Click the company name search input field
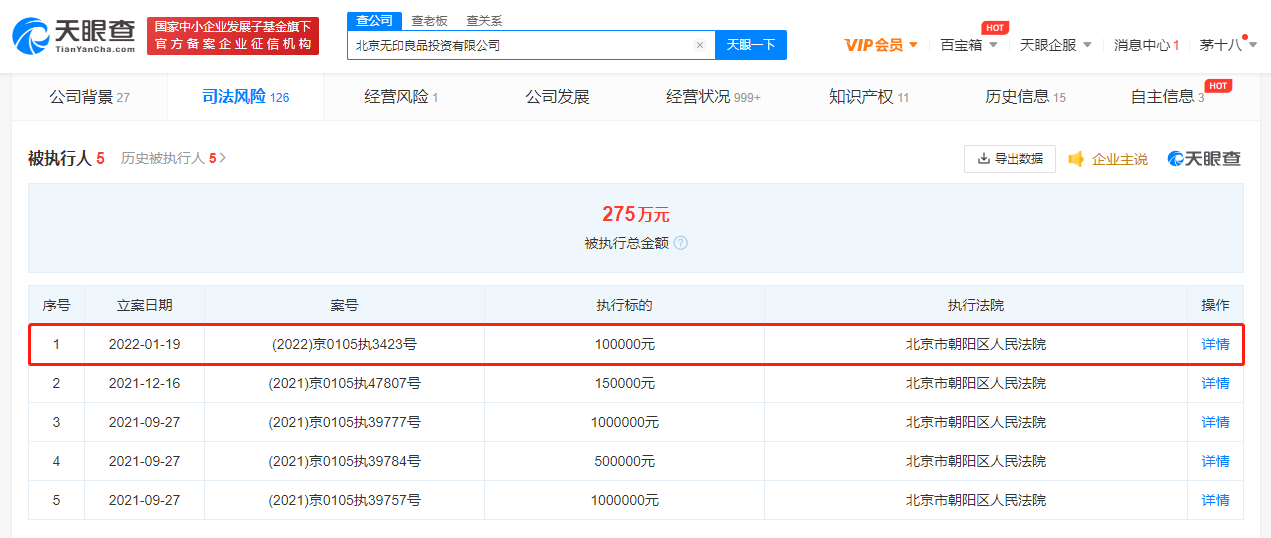The image size is (1271, 538). tap(520, 45)
